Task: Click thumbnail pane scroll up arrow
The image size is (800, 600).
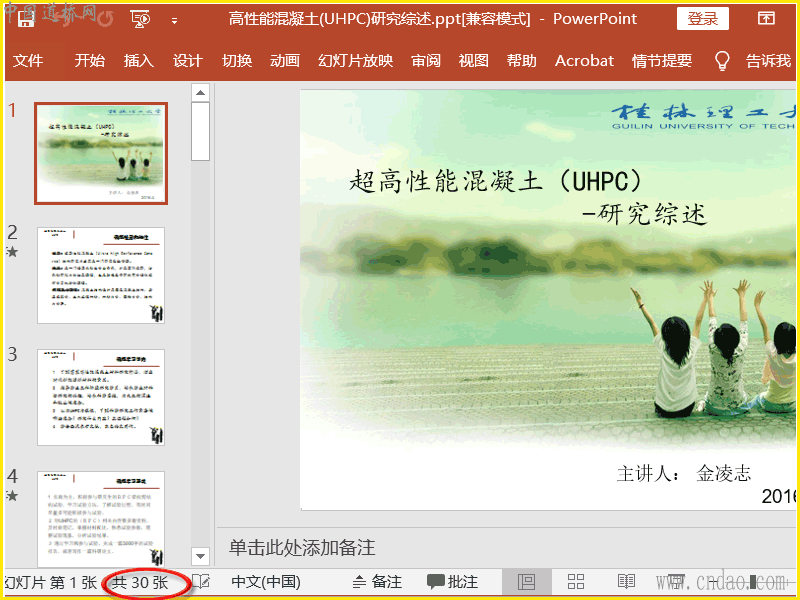Action: point(201,92)
